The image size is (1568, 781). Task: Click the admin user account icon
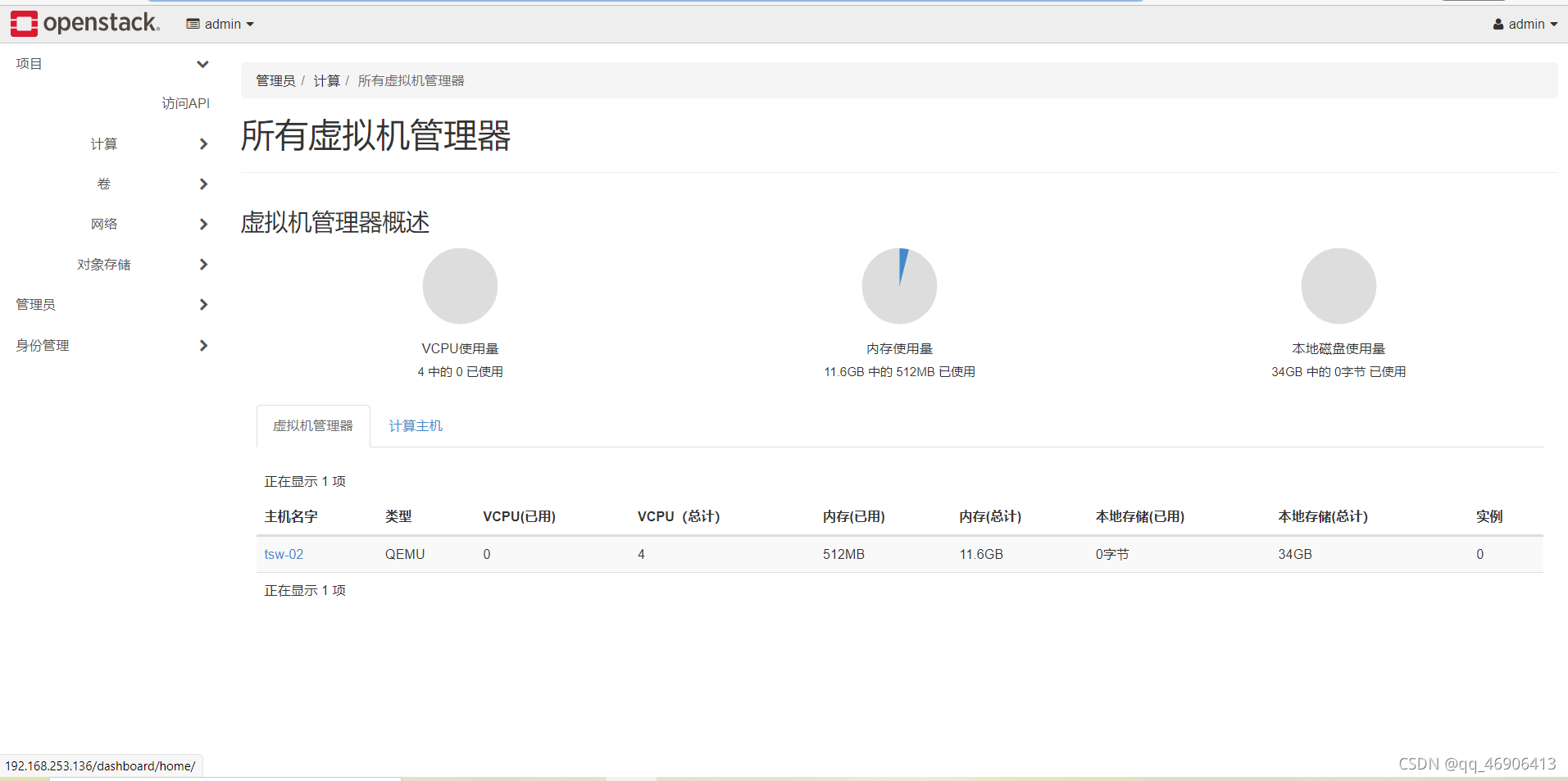[x=1498, y=24]
